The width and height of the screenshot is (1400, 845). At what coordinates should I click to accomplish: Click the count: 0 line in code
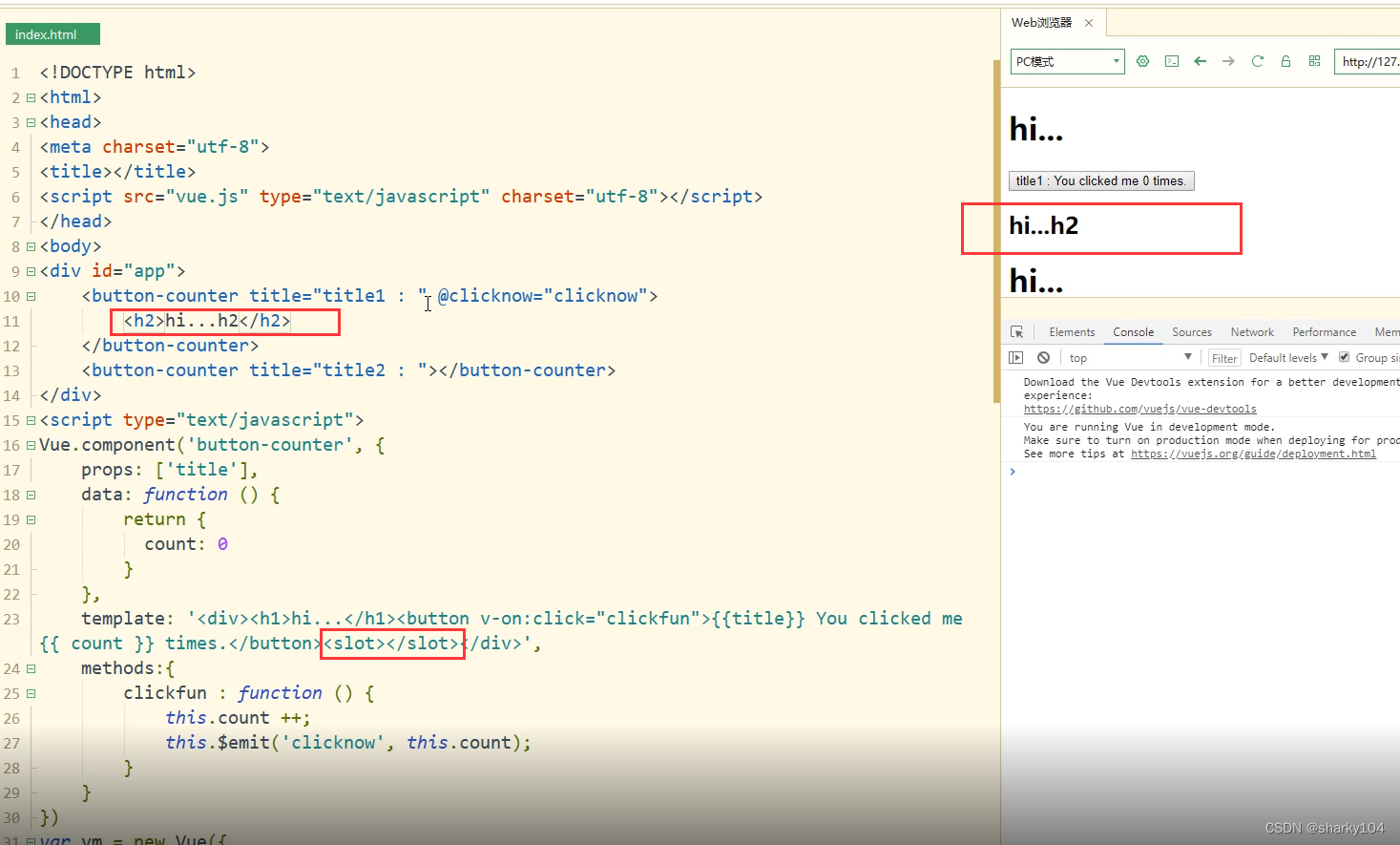click(x=186, y=544)
